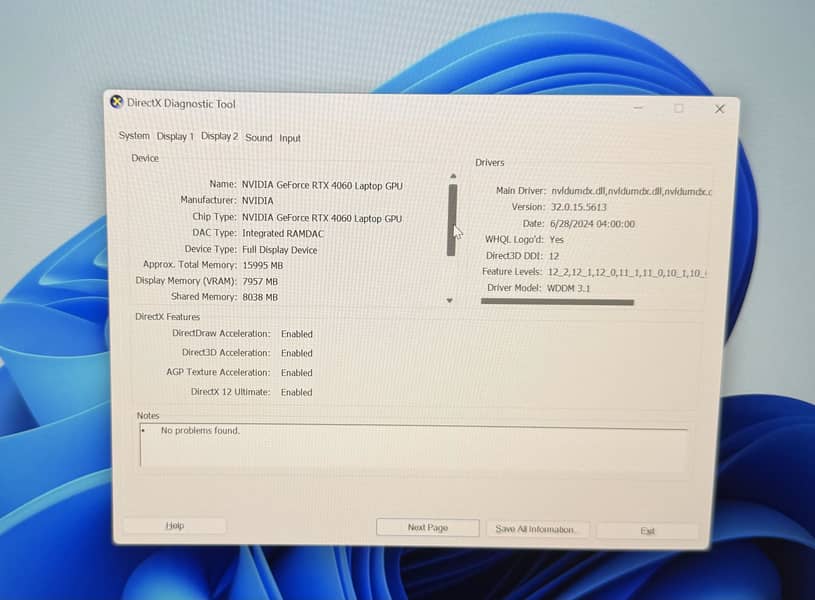Viewport: 815px width, 600px height.
Task: Close the DirectX Diagnostic Tool window
Action: [x=719, y=109]
